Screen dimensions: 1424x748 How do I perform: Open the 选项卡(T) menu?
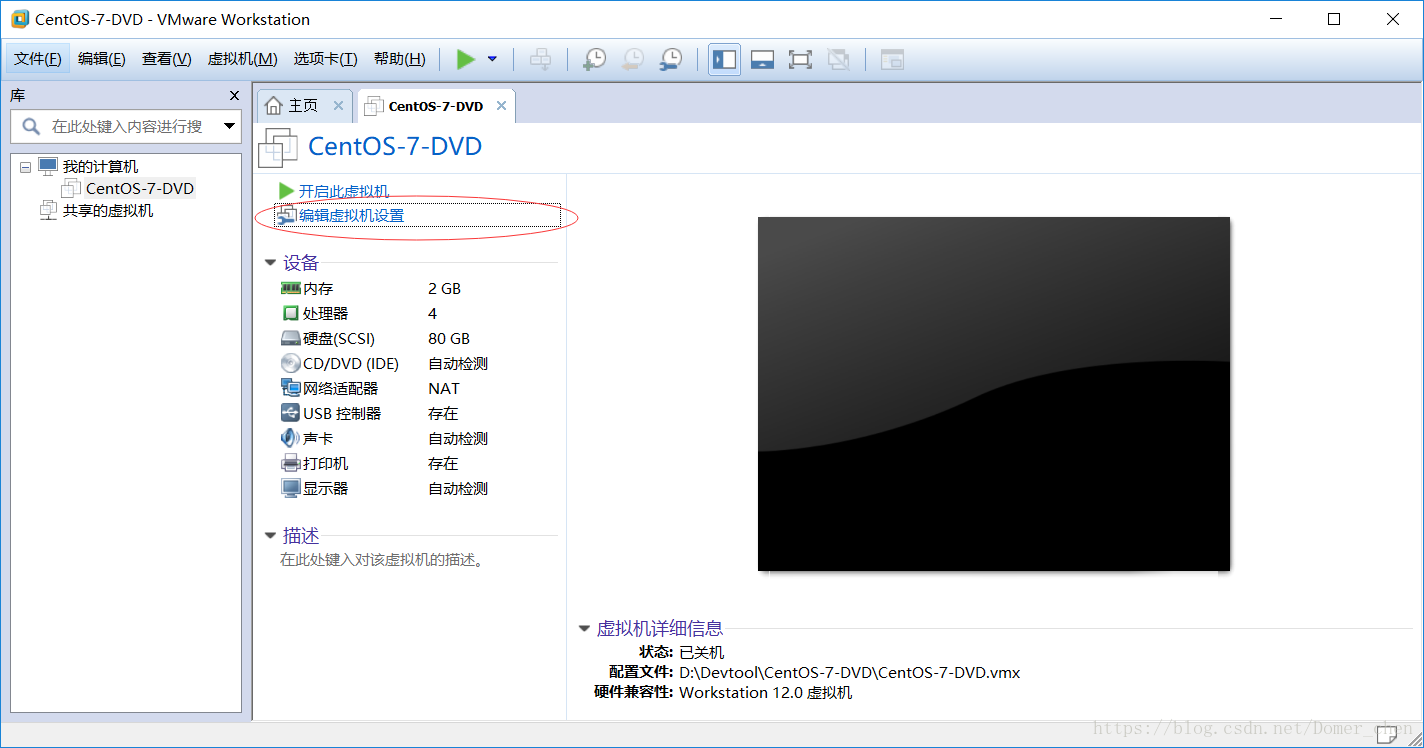pos(325,59)
